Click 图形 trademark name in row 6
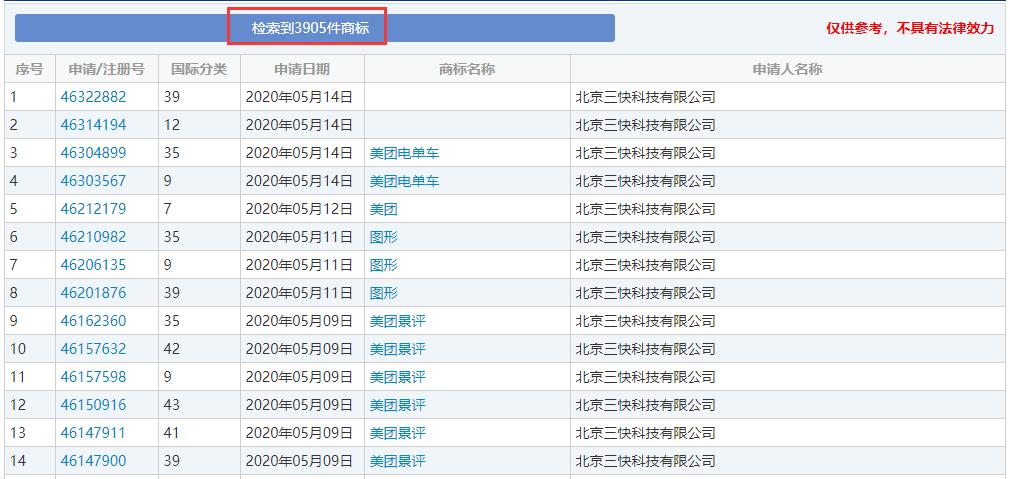 (x=383, y=237)
